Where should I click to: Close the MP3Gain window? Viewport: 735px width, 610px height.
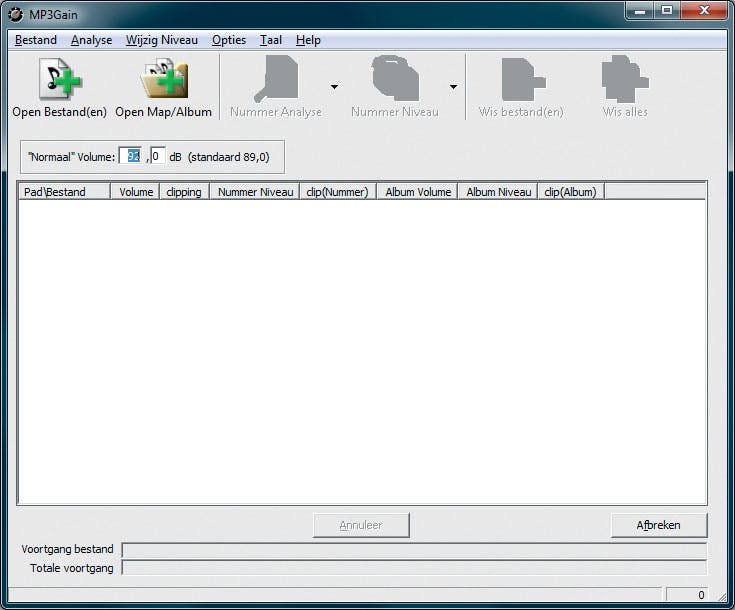pos(704,11)
